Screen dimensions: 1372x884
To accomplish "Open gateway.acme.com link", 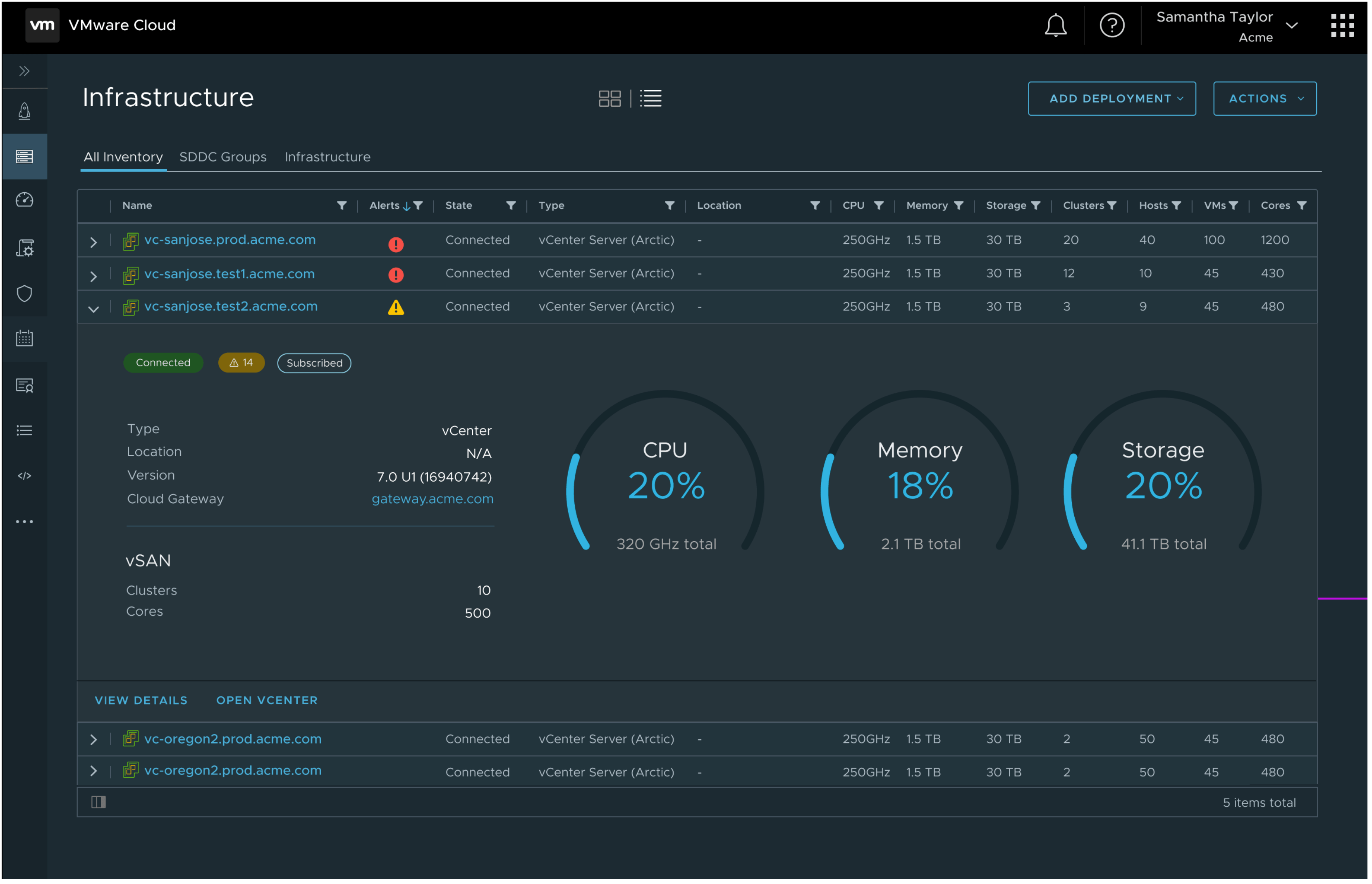I will (x=433, y=499).
